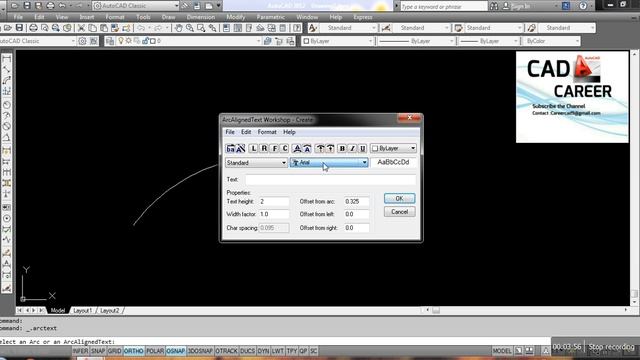Open the Express menu in AutoCAD
The height and width of the screenshot is (360, 640).
[363, 17]
